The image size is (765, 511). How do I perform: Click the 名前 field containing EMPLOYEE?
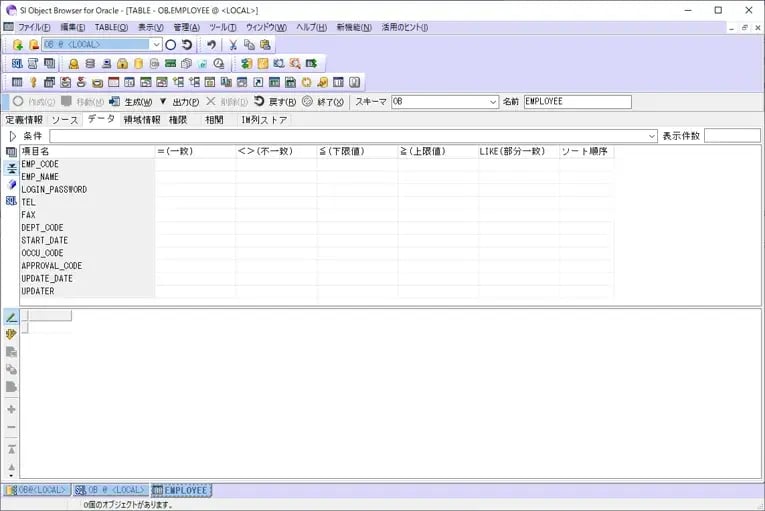click(577, 102)
